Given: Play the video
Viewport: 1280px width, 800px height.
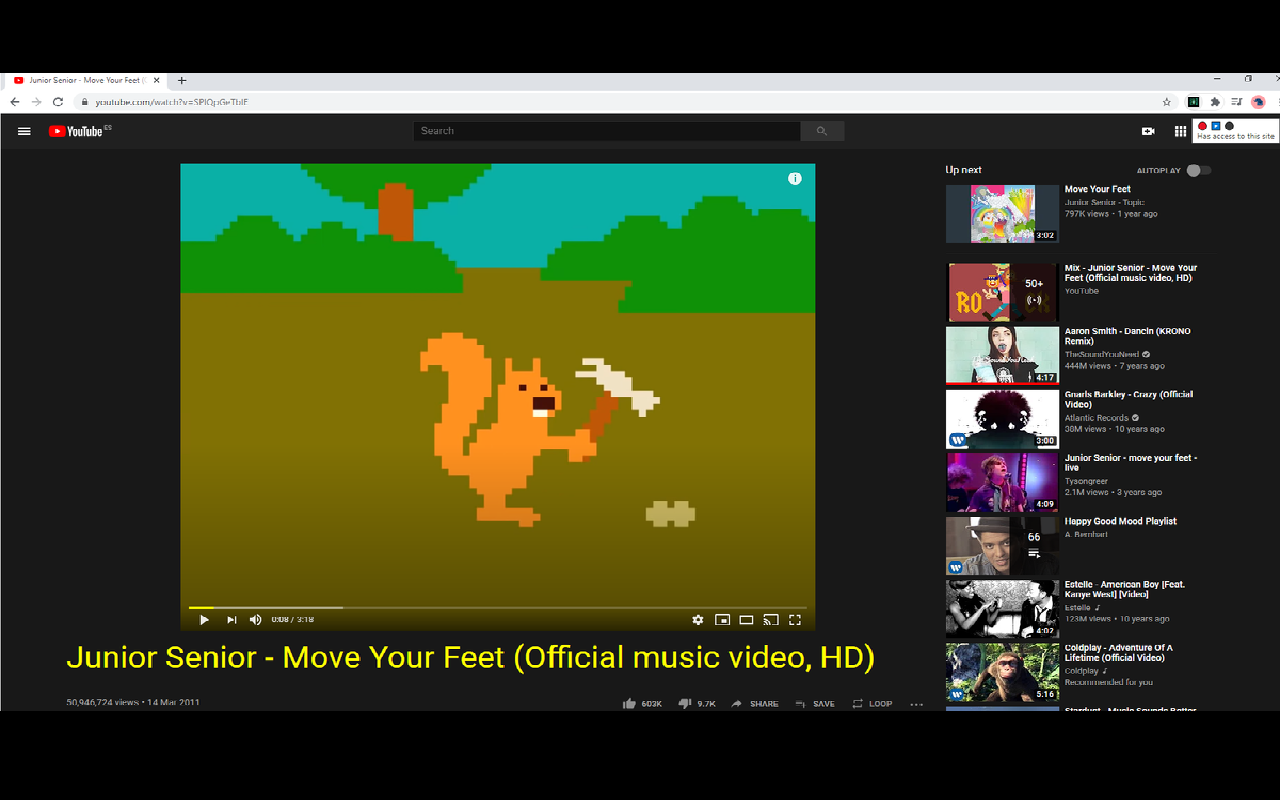Looking at the screenshot, I should 204,620.
